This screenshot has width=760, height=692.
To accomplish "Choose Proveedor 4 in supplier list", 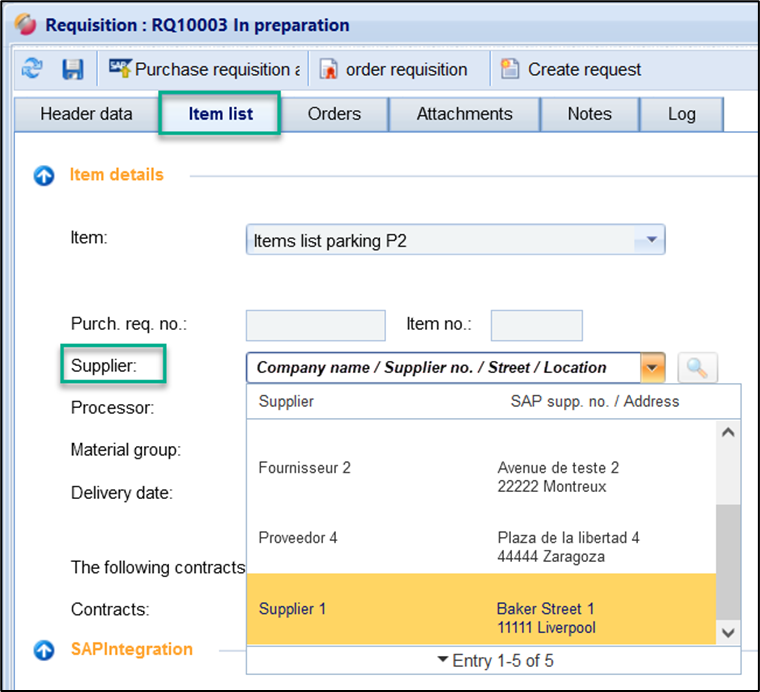I will click(480, 547).
